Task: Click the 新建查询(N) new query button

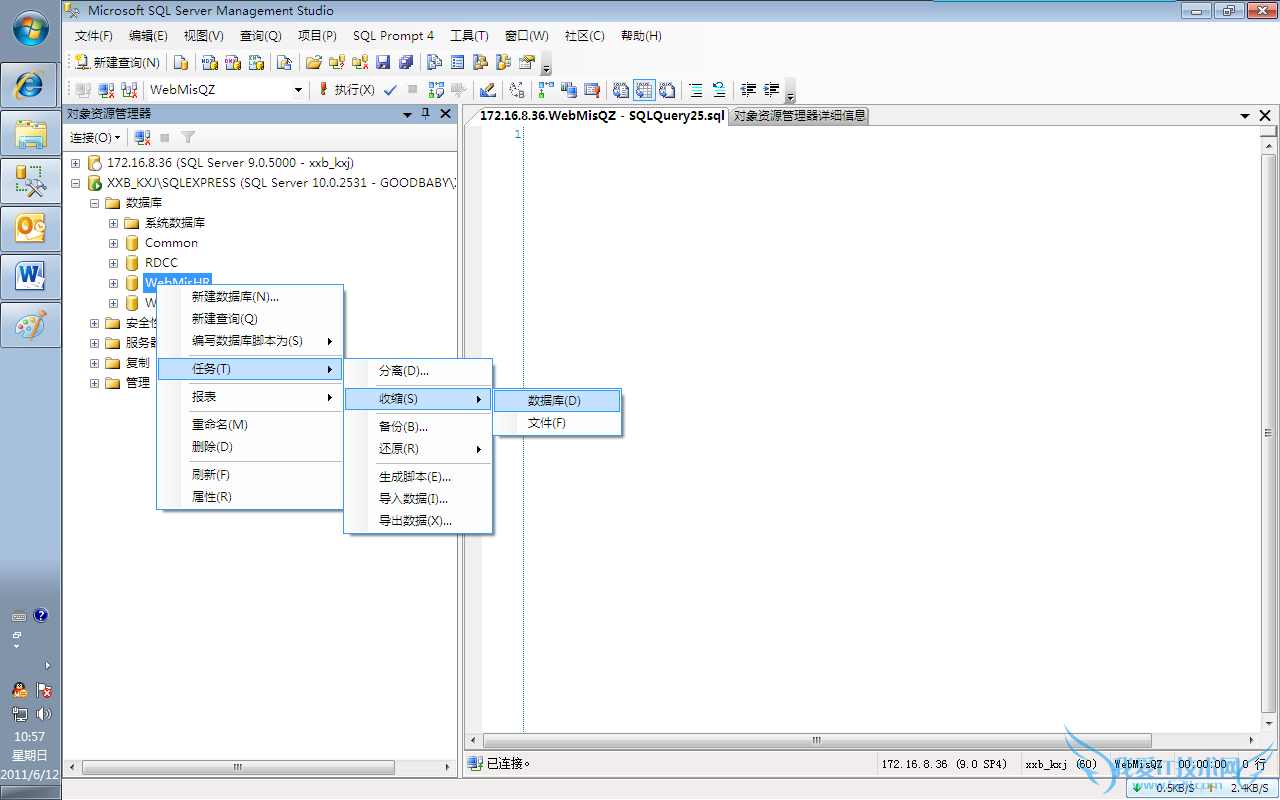Action: [x=117, y=62]
